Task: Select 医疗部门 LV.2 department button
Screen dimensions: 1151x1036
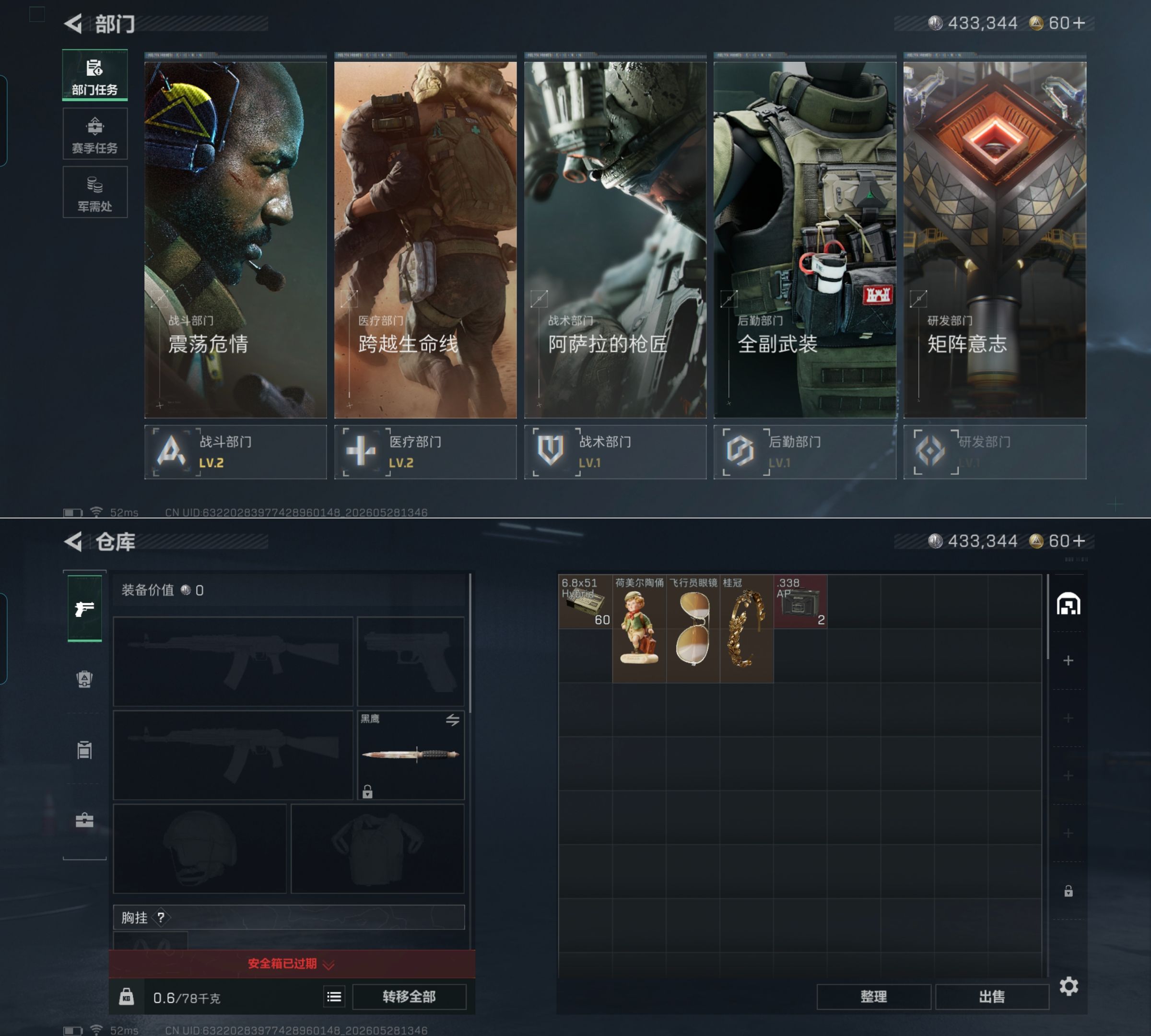Action: (425, 452)
